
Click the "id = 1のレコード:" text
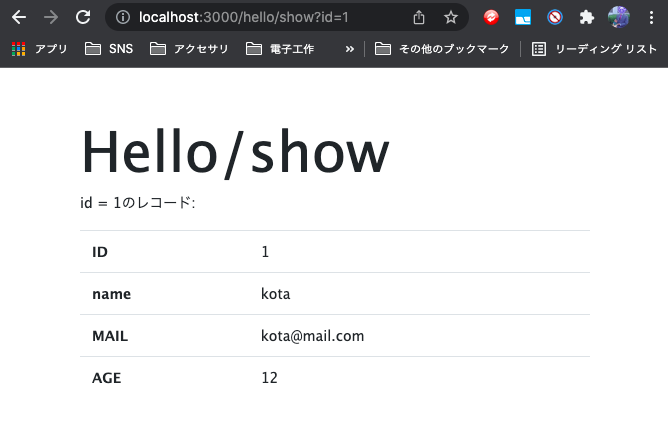(x=138, y=202)
